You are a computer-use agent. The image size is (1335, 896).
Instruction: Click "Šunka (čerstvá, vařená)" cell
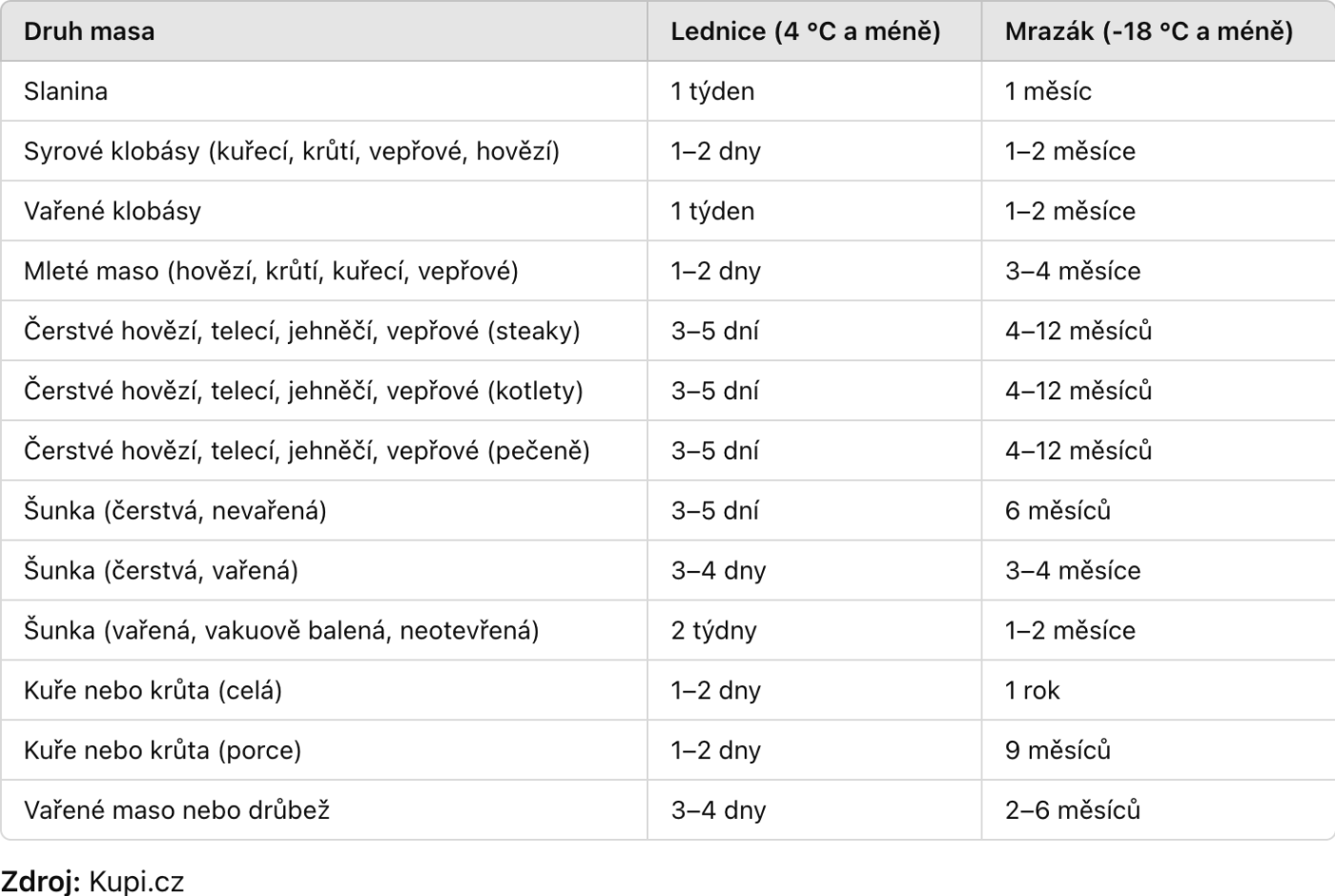(x=161, y=571)
